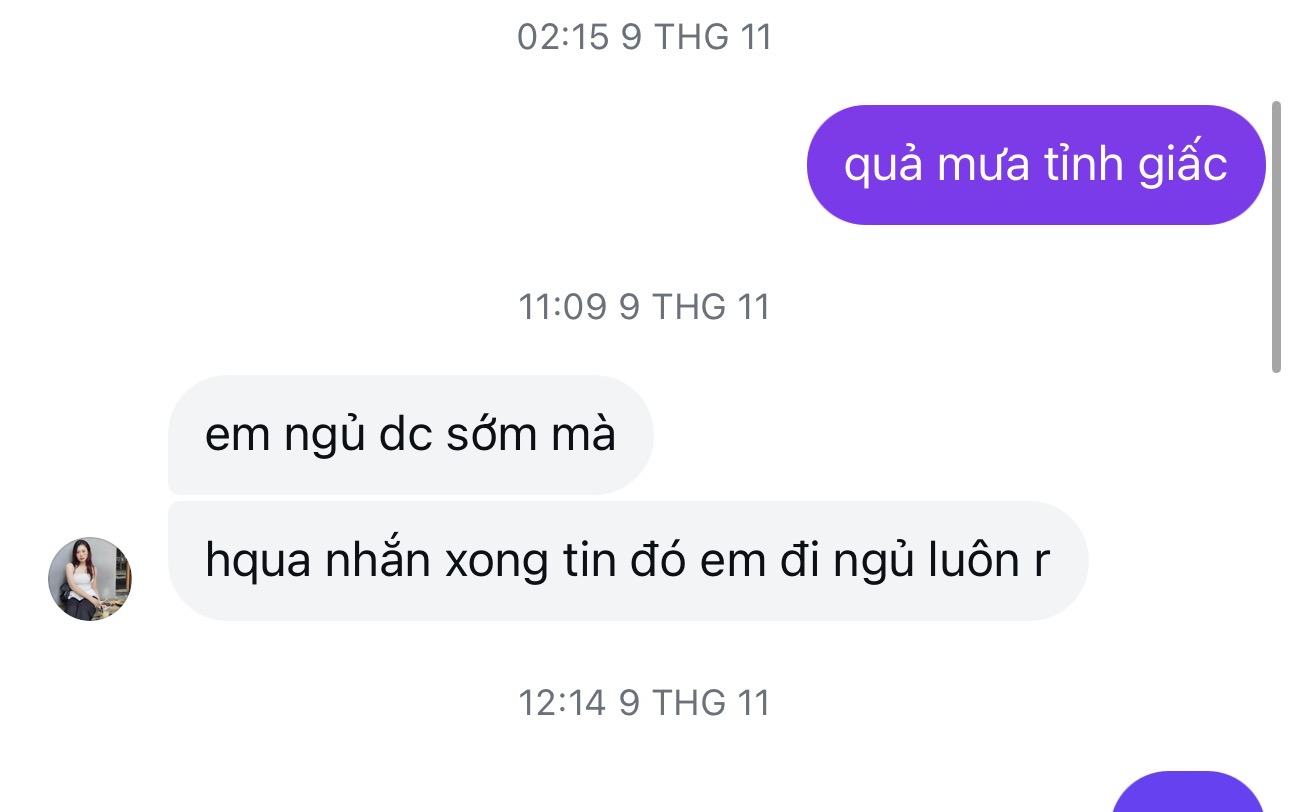This screenshot has height=812, width=1290.
Task: Click the chat's vertical scrollbar thumb
Action: pyautogui.click(x=1275, y=237)
